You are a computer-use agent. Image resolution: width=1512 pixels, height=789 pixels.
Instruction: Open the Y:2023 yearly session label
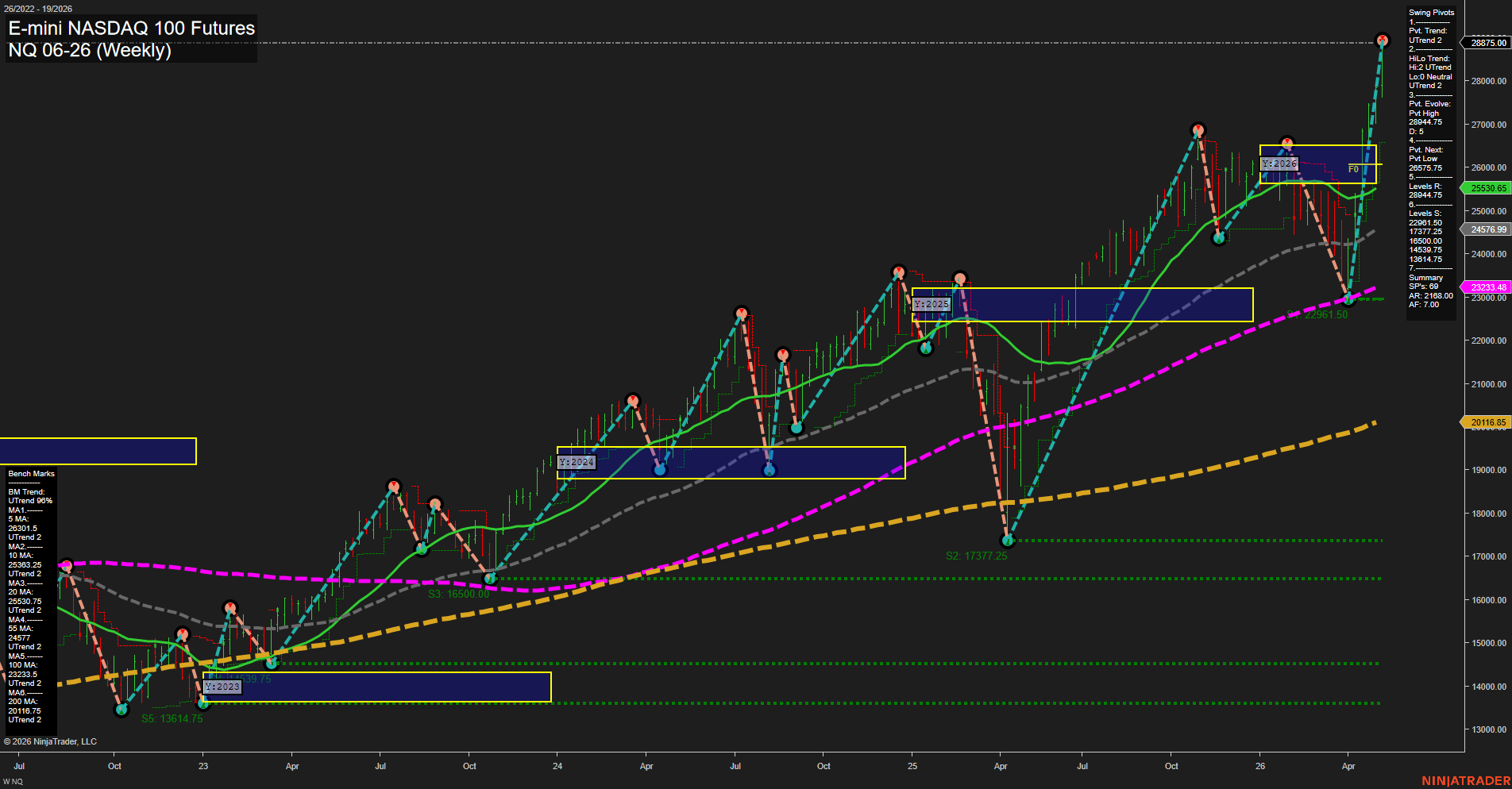pyautogui.click(x=222, y=687)
